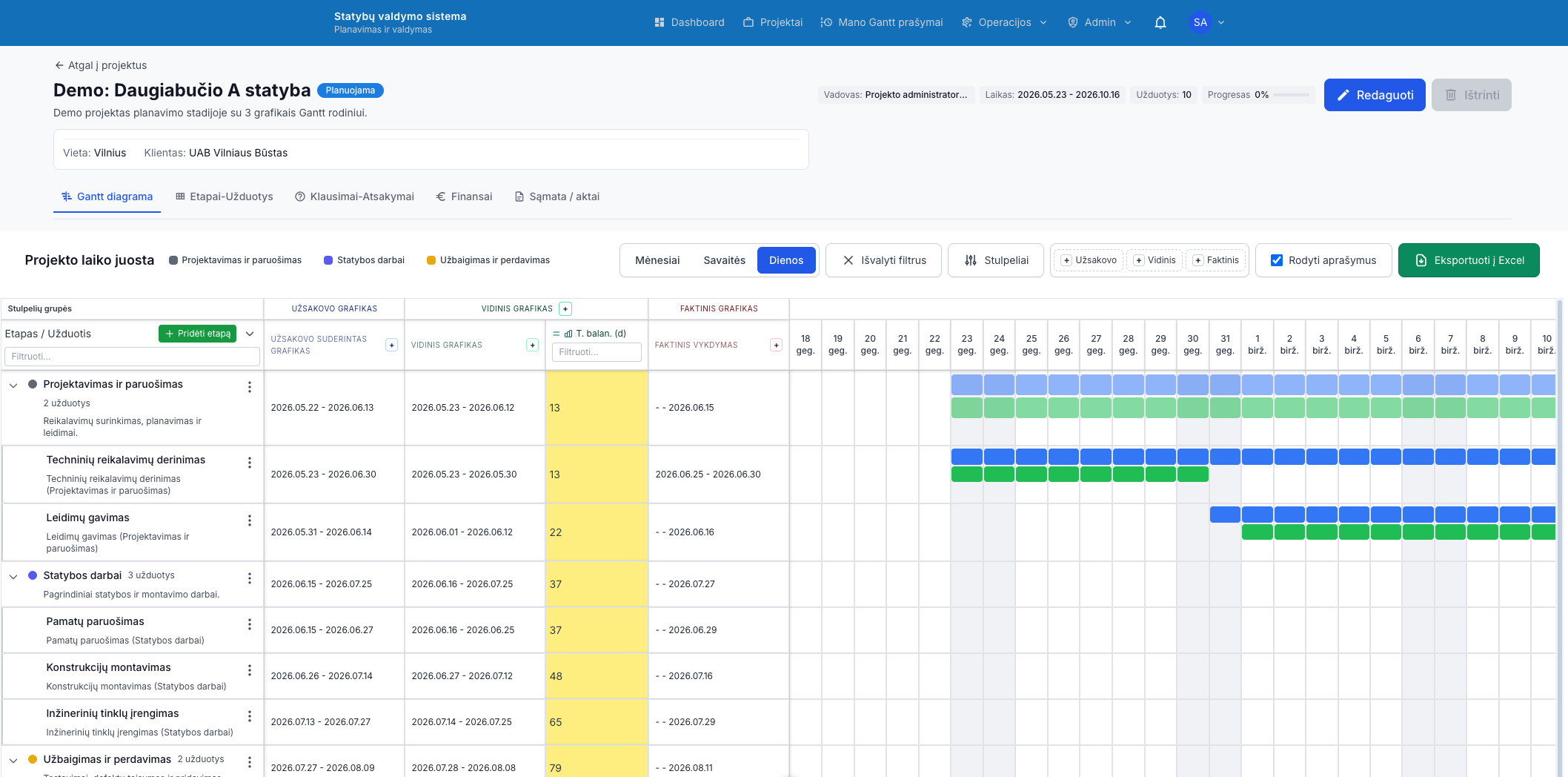Click plus icon next to Vidinis grafikas group
Screen dimensions: 1568x777
pyautogui.click(x=565, y=308)
